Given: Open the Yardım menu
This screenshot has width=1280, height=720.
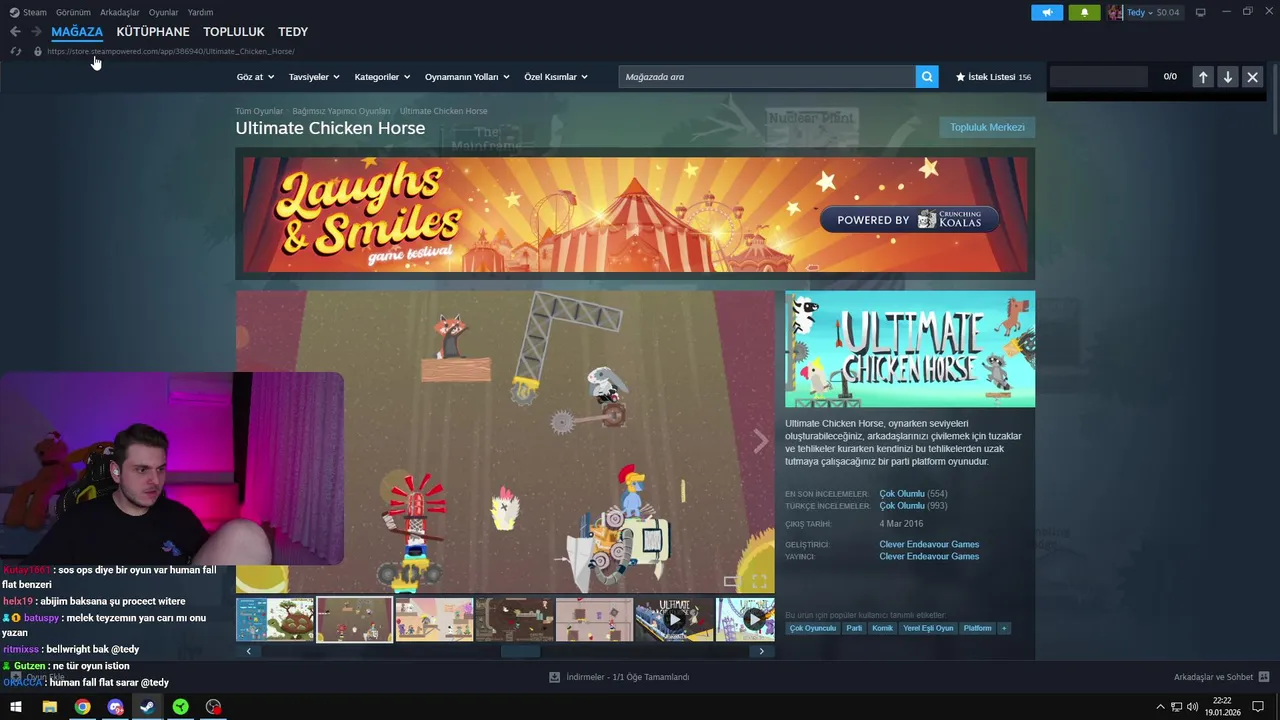Looking at the screenshot, I should click(x=200, y=12).
